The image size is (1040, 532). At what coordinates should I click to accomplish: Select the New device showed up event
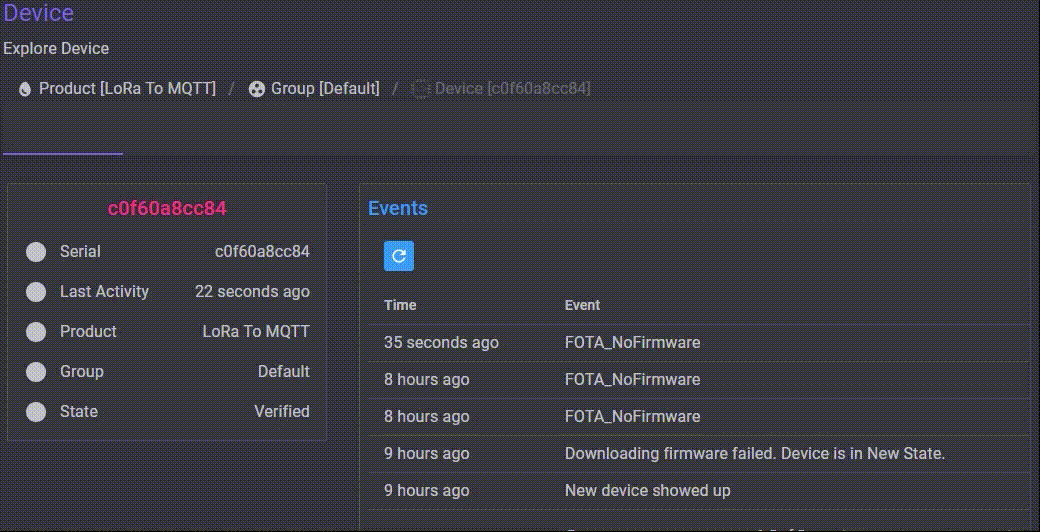pos(647,491)
